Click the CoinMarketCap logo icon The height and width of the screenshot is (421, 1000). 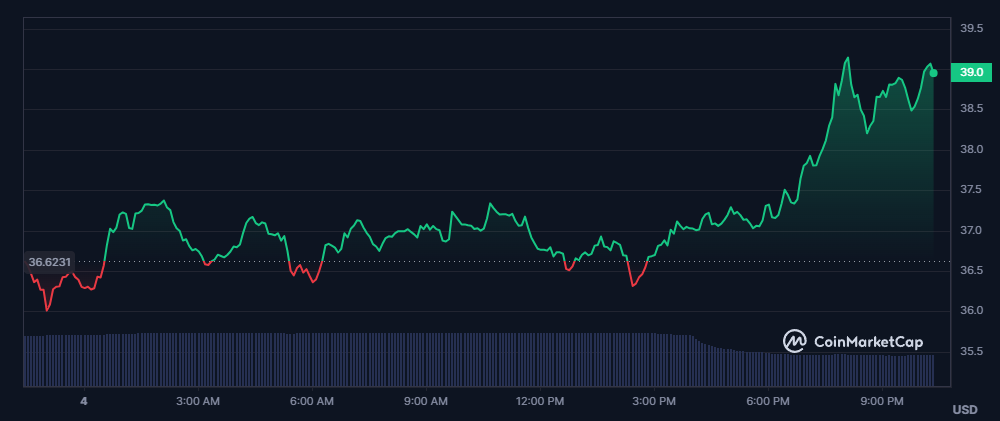795,341
